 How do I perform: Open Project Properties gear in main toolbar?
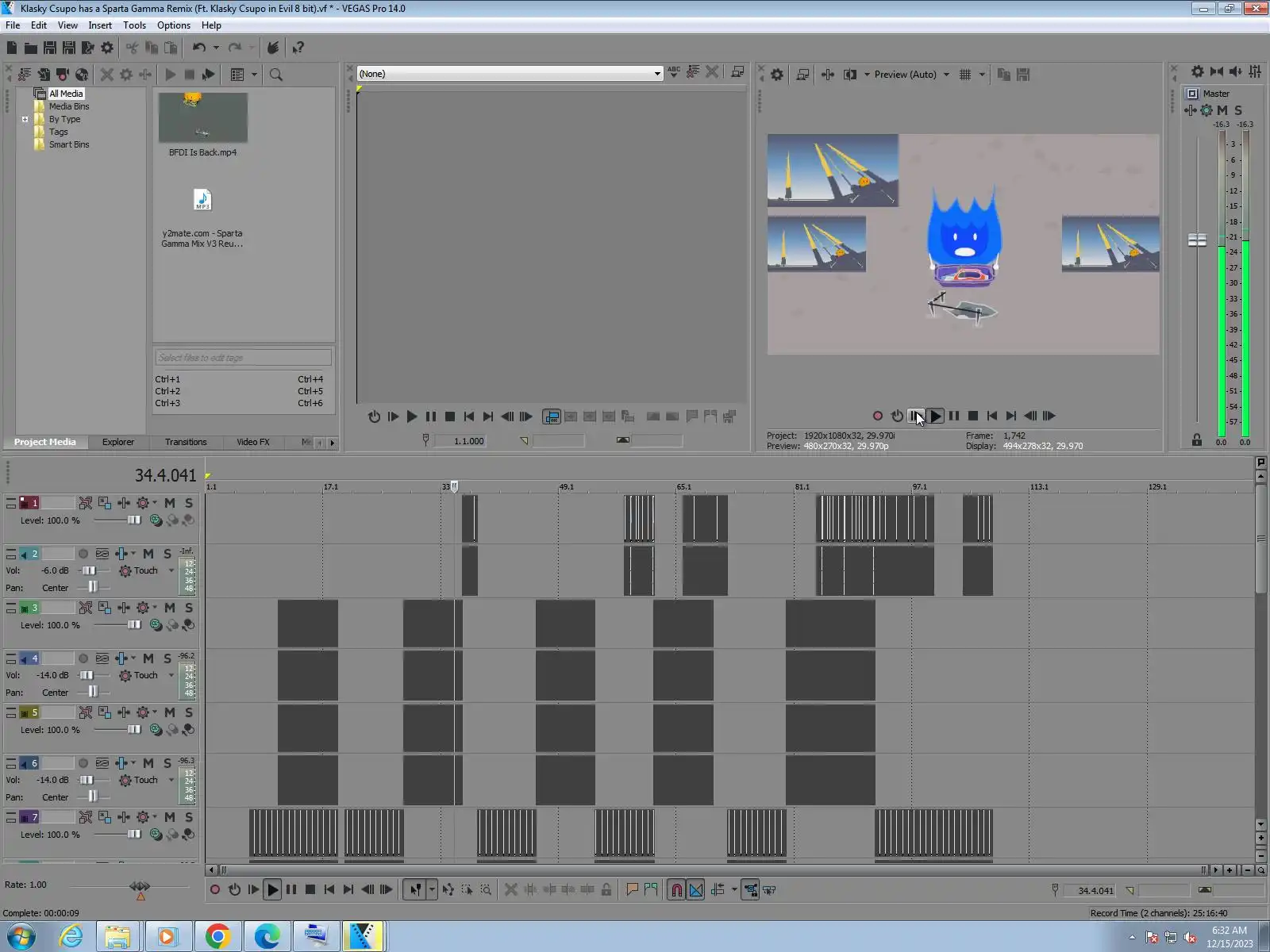pyautogui.click(x=107, y=48)
